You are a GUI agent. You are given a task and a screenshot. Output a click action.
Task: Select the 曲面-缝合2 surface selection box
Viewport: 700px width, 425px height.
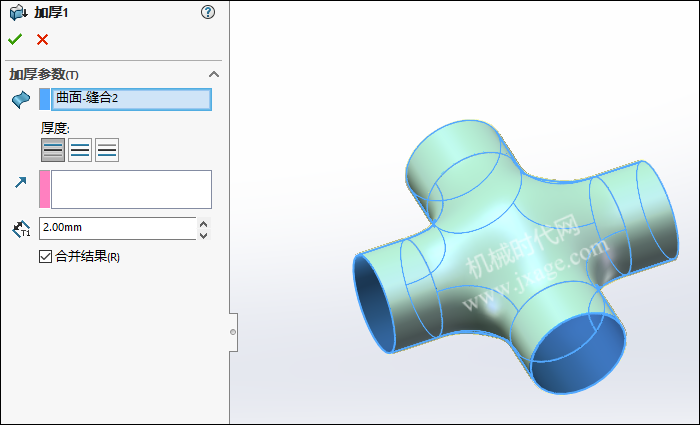coord(131,99)
